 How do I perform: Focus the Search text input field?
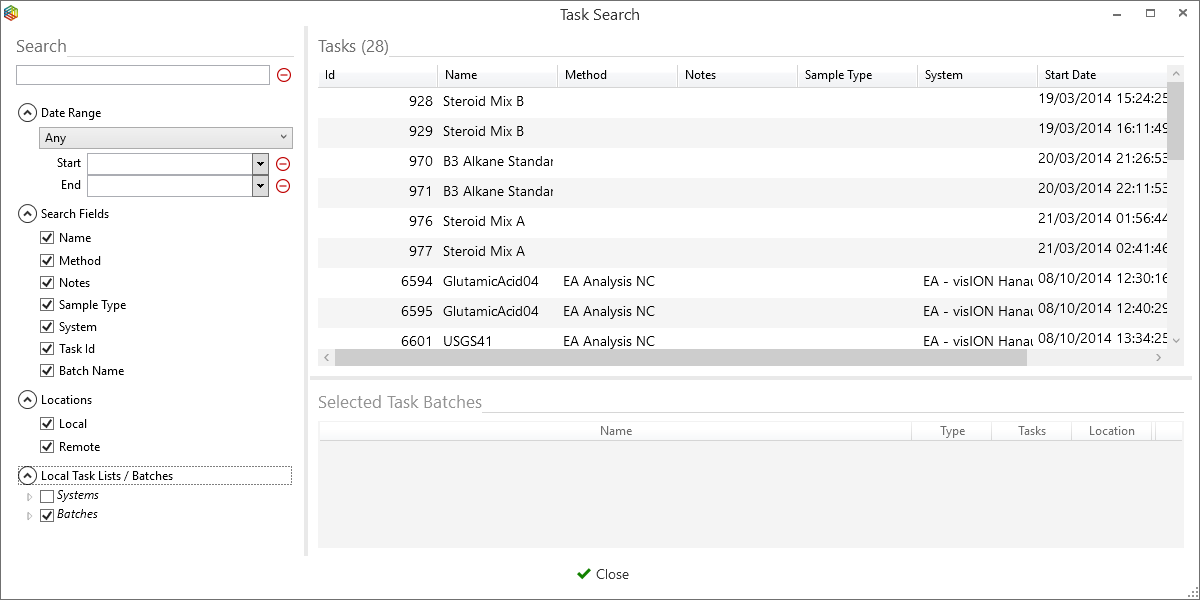143,75
